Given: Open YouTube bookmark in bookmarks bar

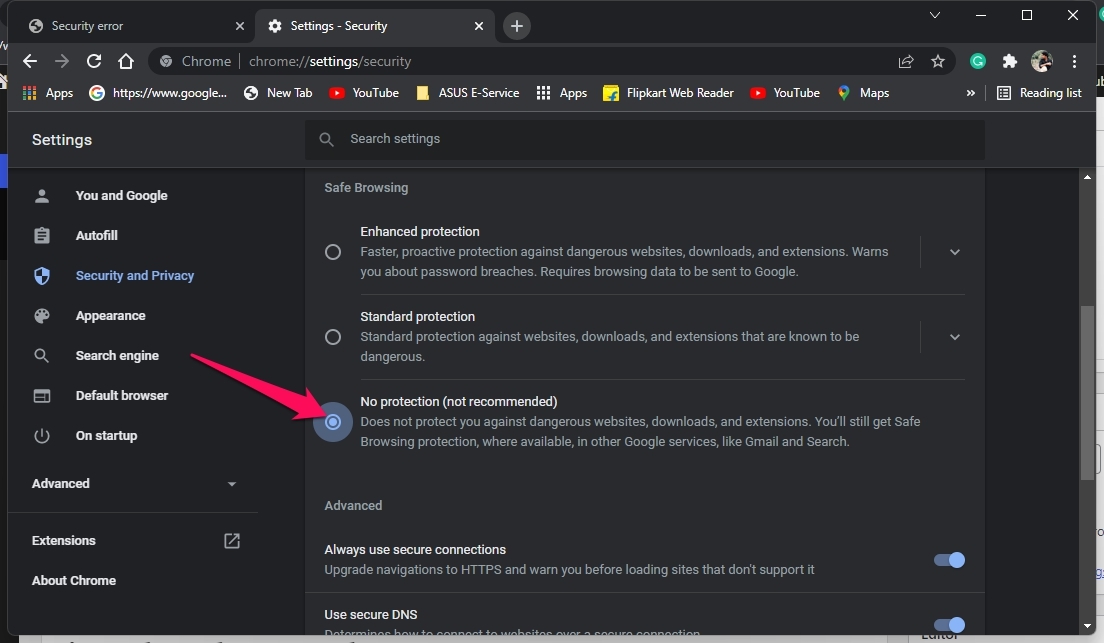Looking at the screenshot, I should tap(364, 93).
